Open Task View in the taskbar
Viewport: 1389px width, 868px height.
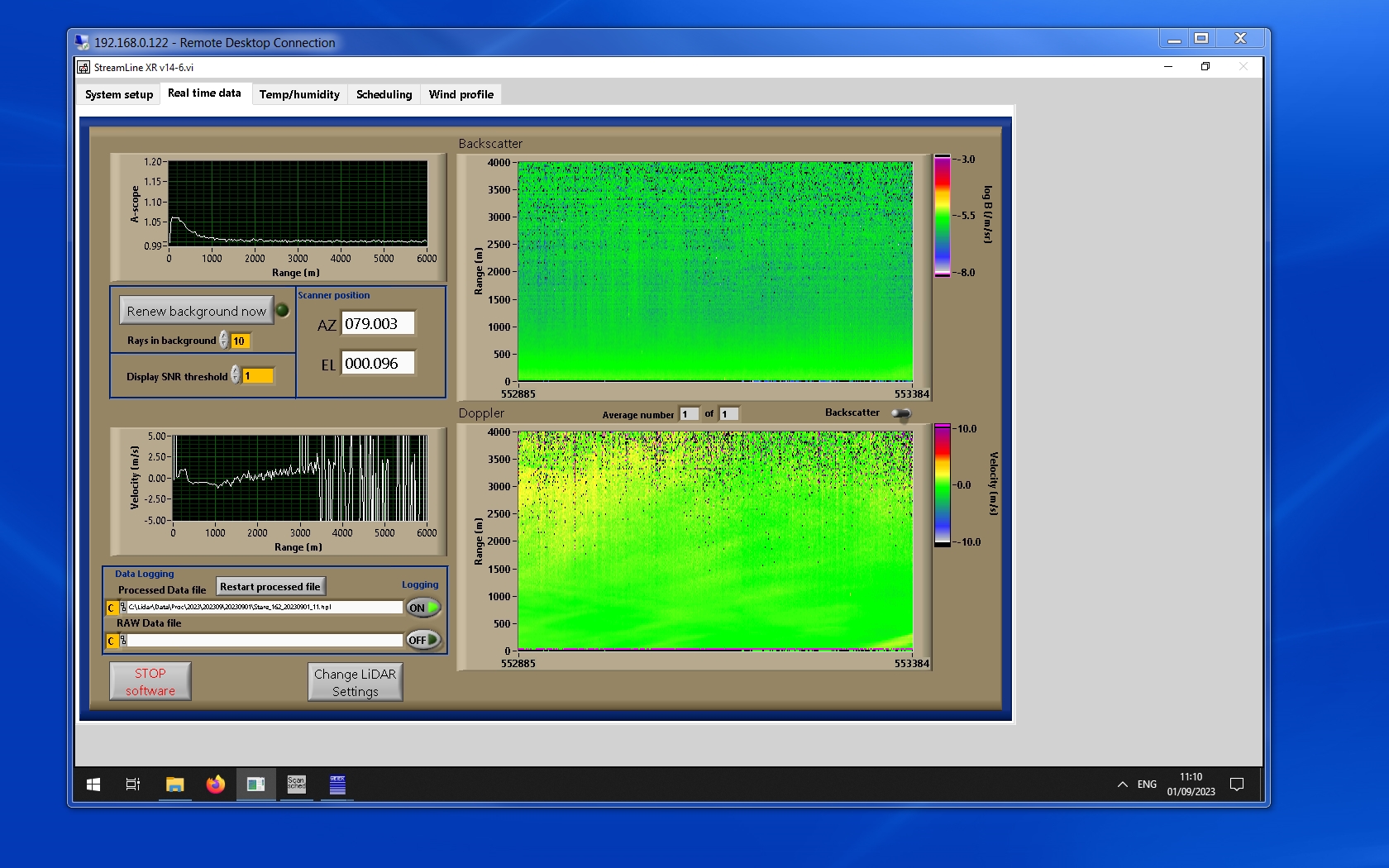pos(132,785)
